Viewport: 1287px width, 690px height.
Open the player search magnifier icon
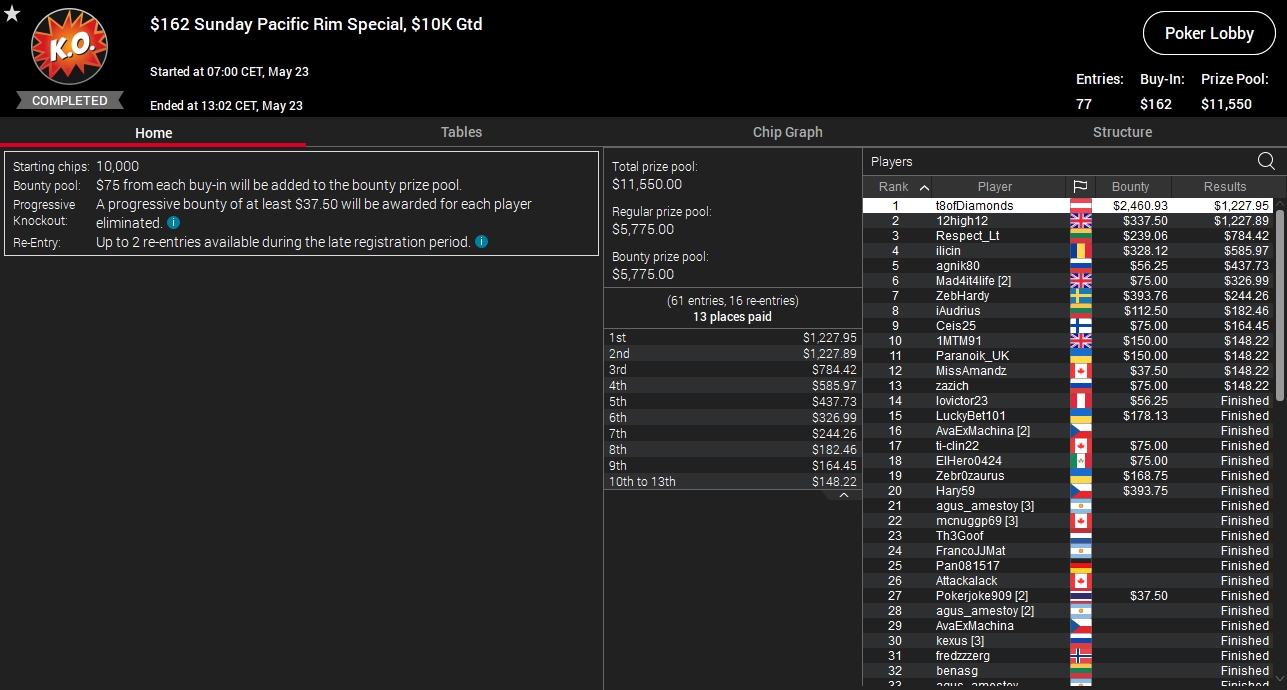click(1266, 161)
